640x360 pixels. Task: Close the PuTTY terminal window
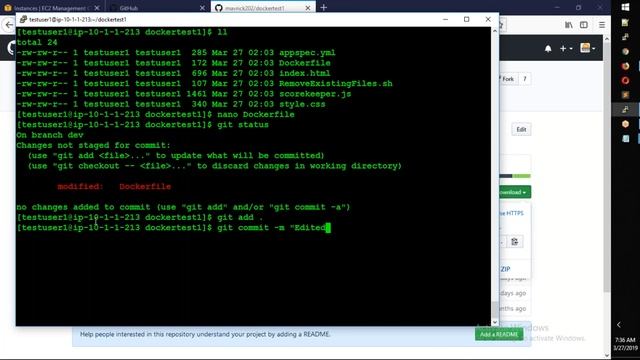coord(488,19)
